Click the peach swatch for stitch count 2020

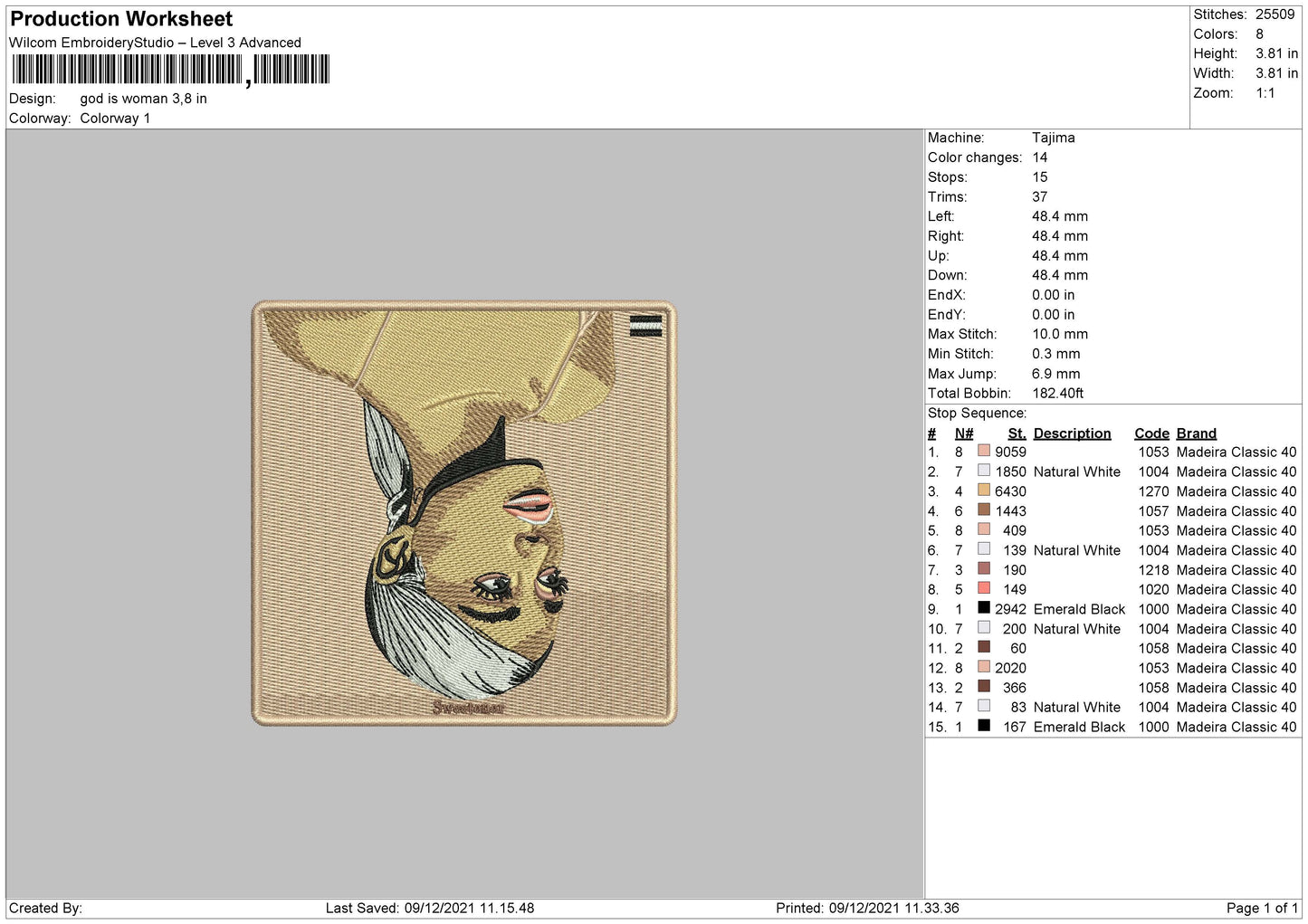[x=983, y=667]
